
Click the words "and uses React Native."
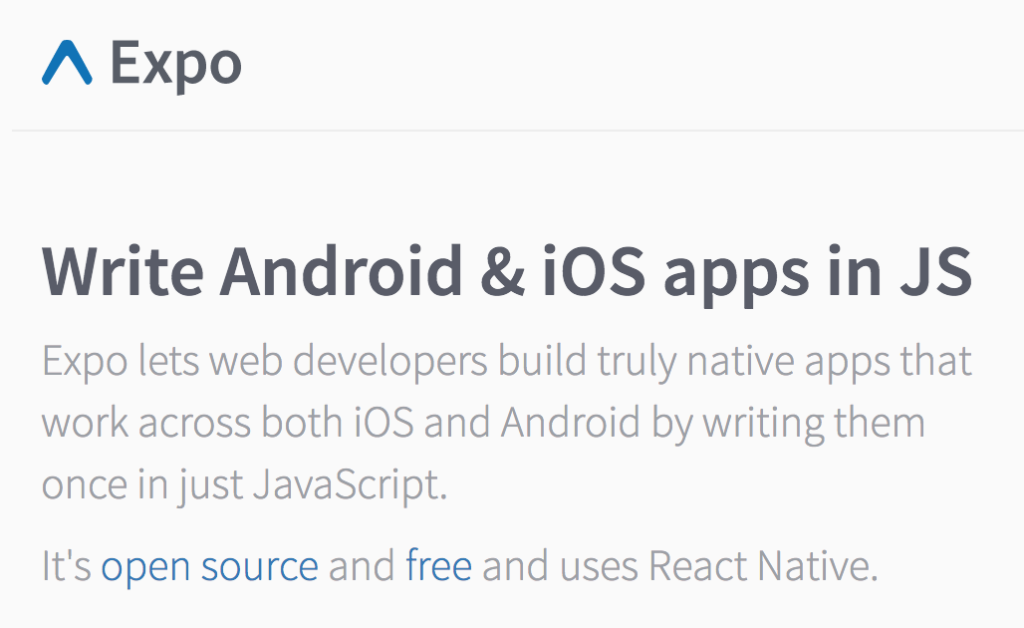680,565
